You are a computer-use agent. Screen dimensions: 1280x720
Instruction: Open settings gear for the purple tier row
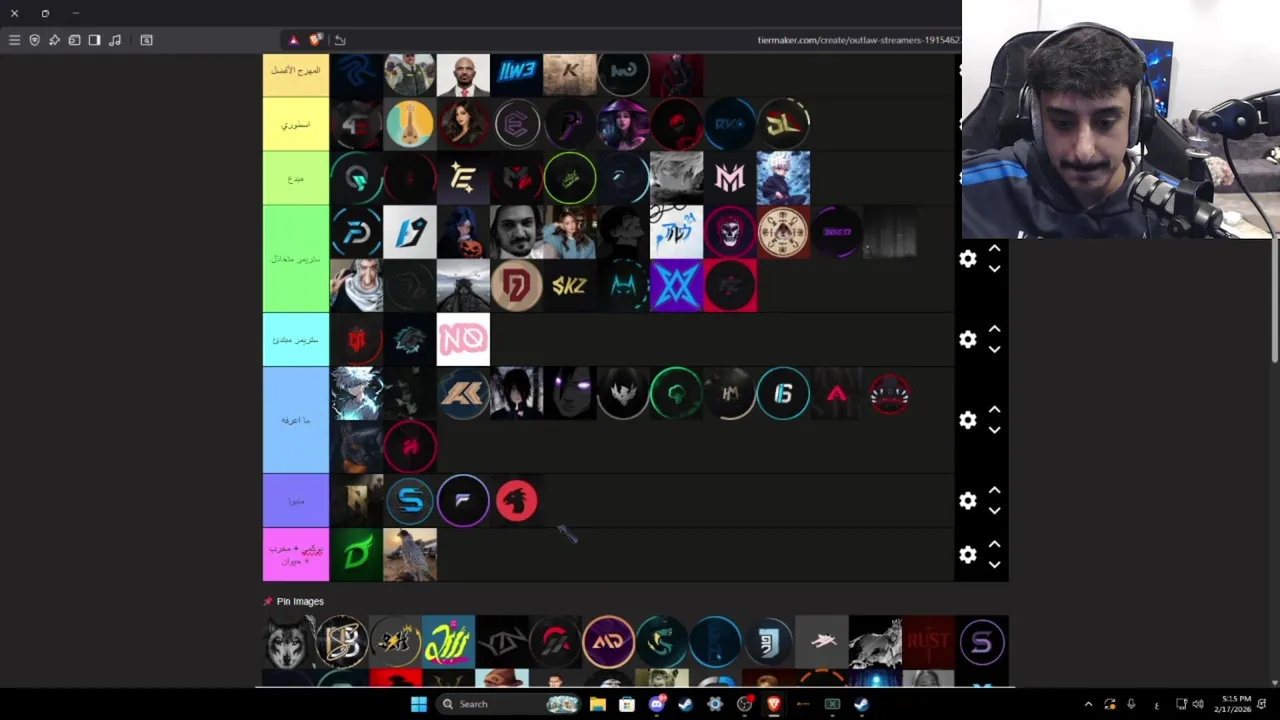tap(967, 501)
